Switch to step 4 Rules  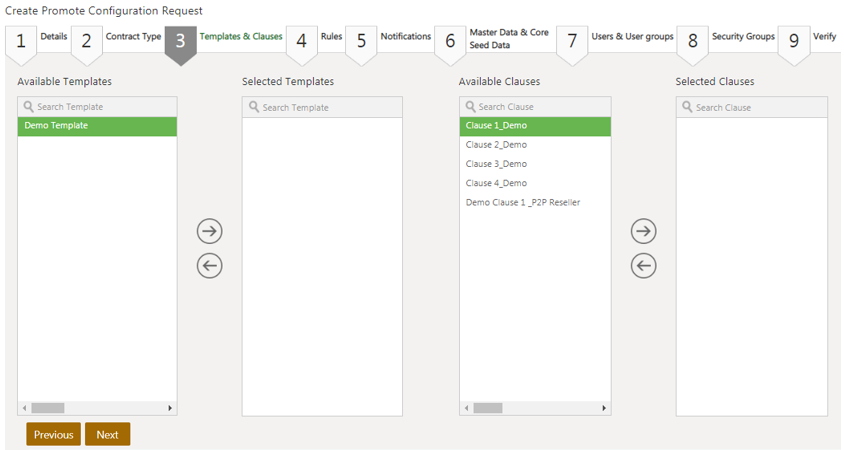pyautogui.click(x=317, y=40)
